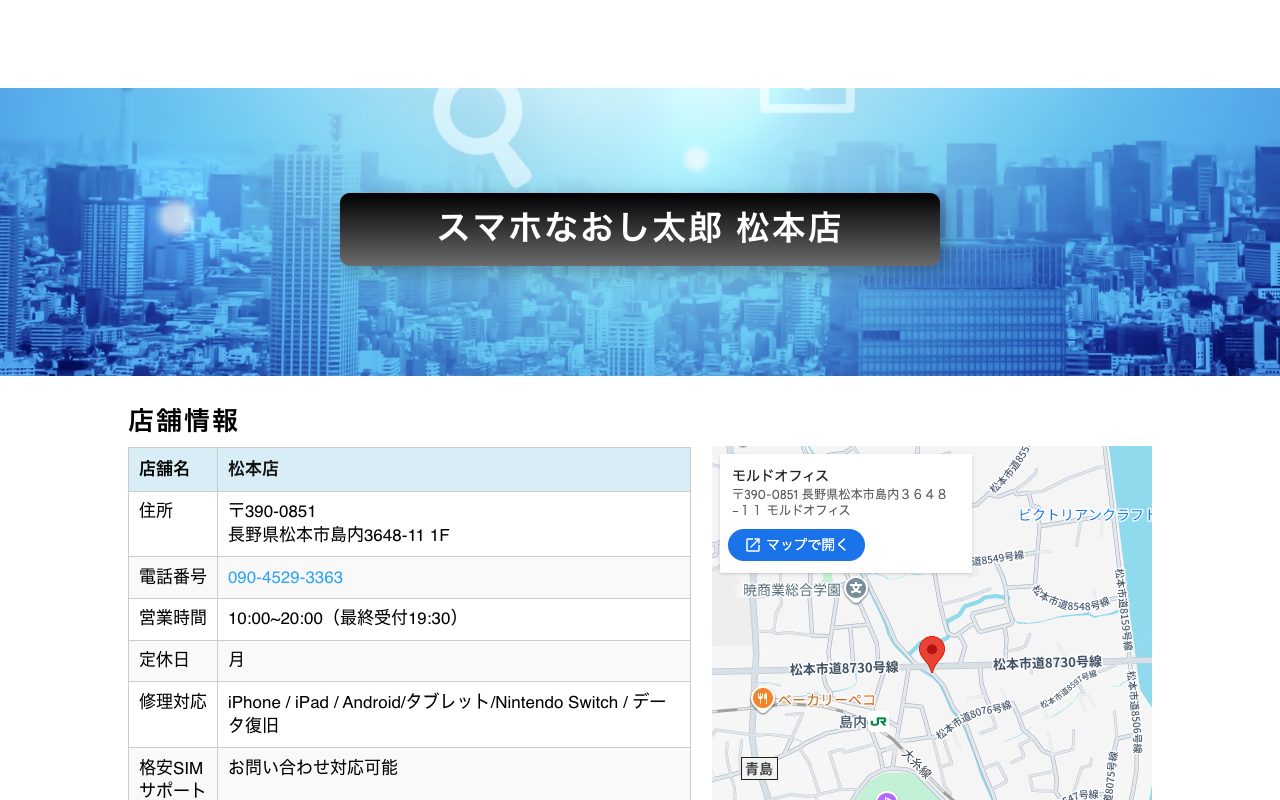Click the ベーカリーペコ map label
The width and height of the screenshot is (1280, 800).
827,699
